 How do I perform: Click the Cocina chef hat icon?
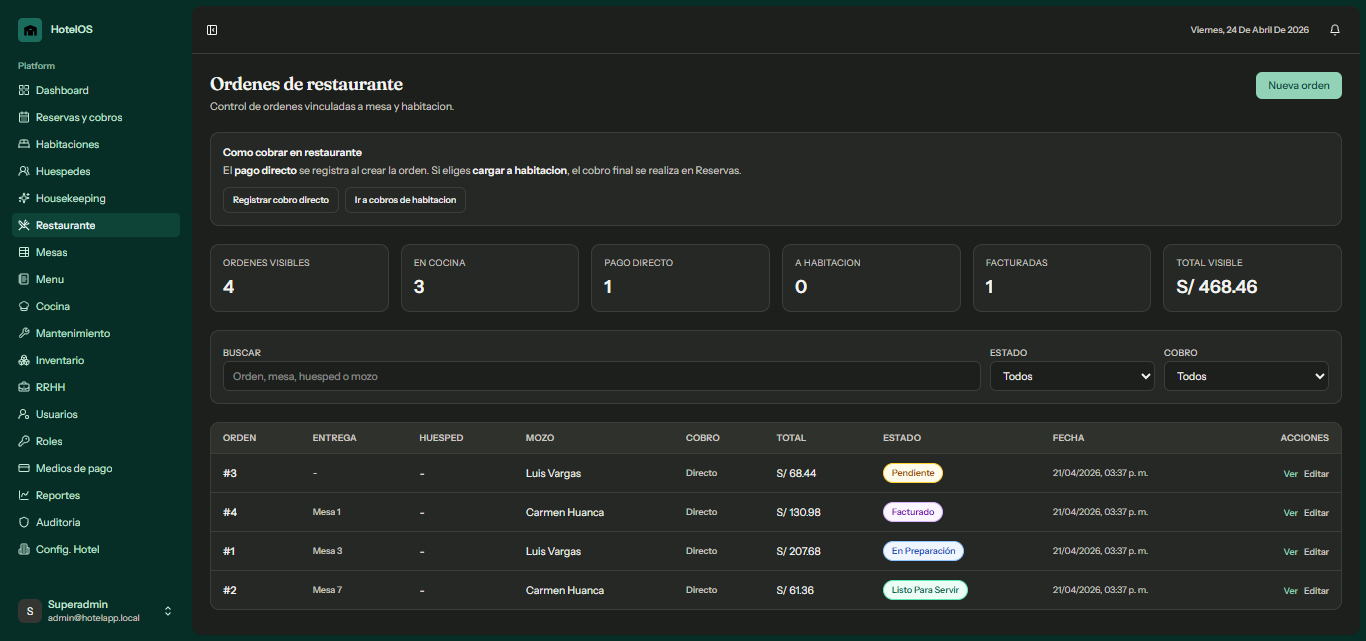click(24, 306)
